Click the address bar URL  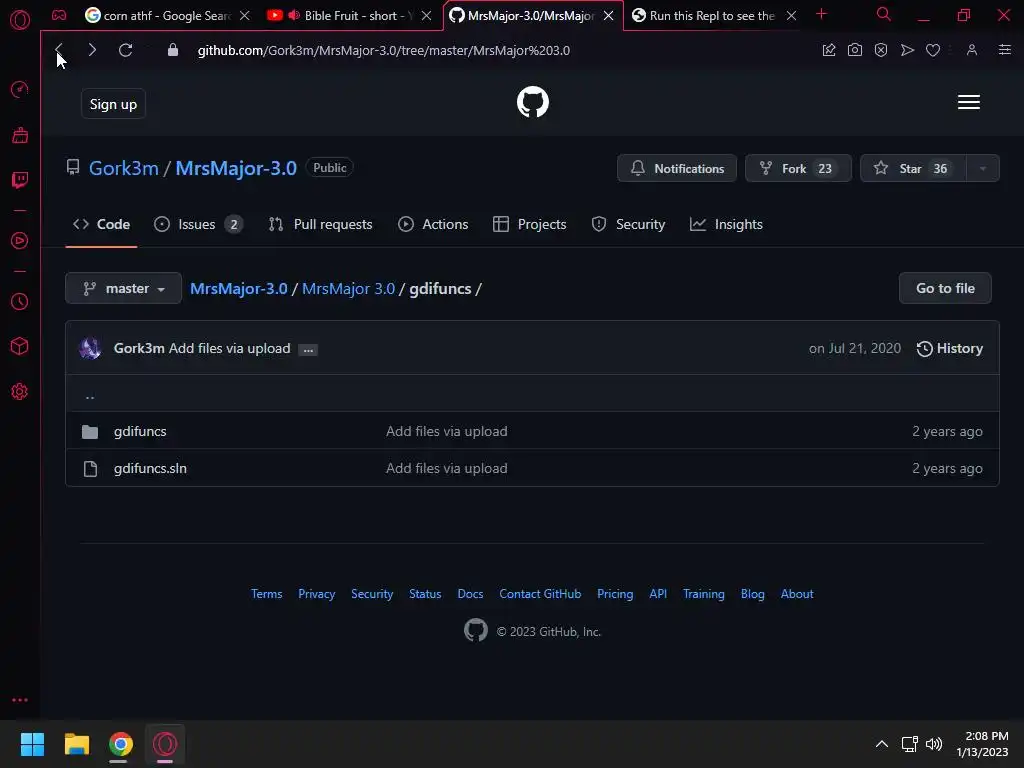coord(383,50)
